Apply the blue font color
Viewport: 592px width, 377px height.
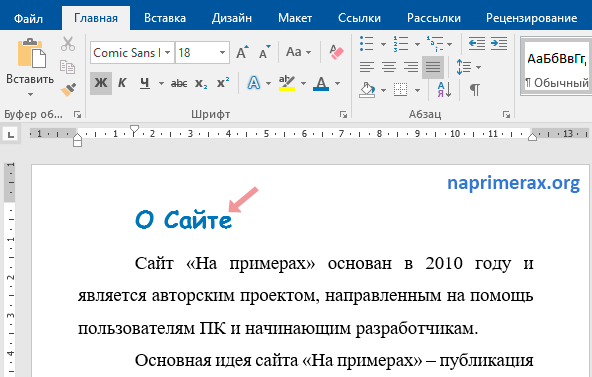321,83
